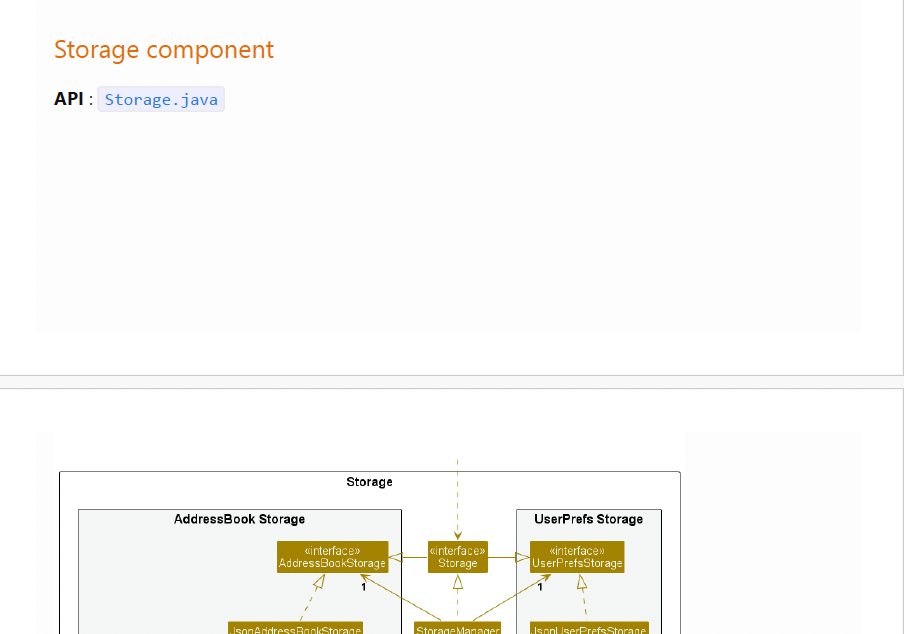Image resolution: width=904 pixels, height=634 pixels.
Task: Select the UserPrefsStorage interface box
Action: (577, 557)
